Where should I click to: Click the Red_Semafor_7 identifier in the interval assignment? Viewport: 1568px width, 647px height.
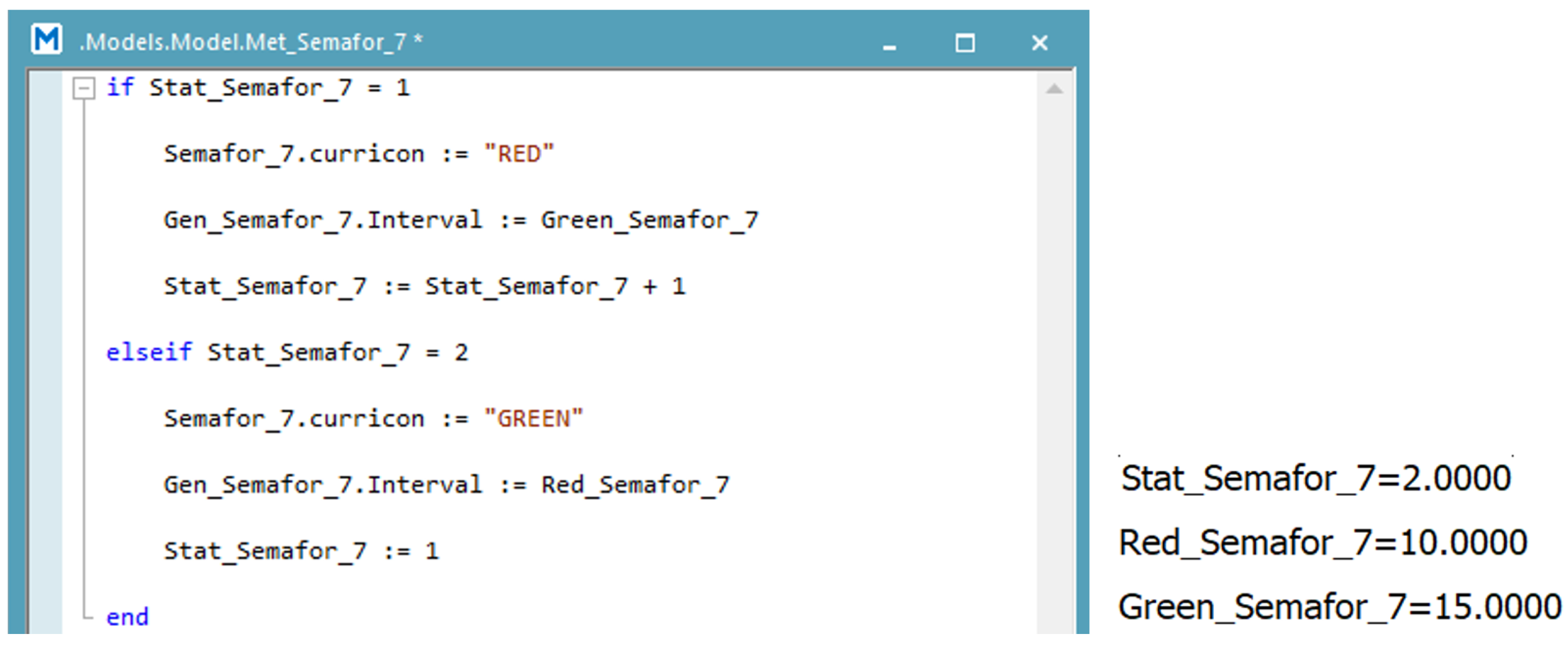click(x=635, y=485)
